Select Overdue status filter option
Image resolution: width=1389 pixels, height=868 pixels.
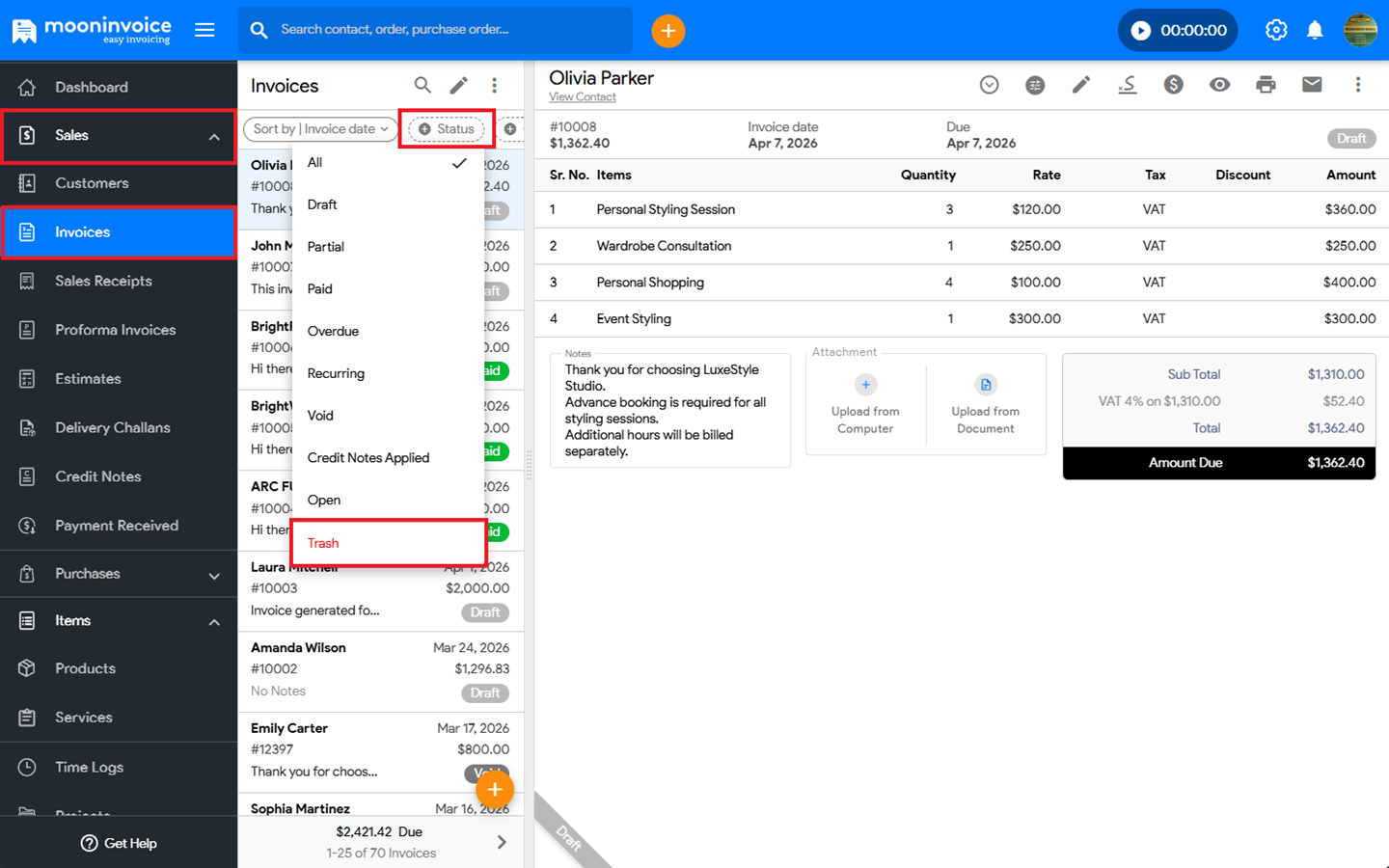[x=333, y=331]
